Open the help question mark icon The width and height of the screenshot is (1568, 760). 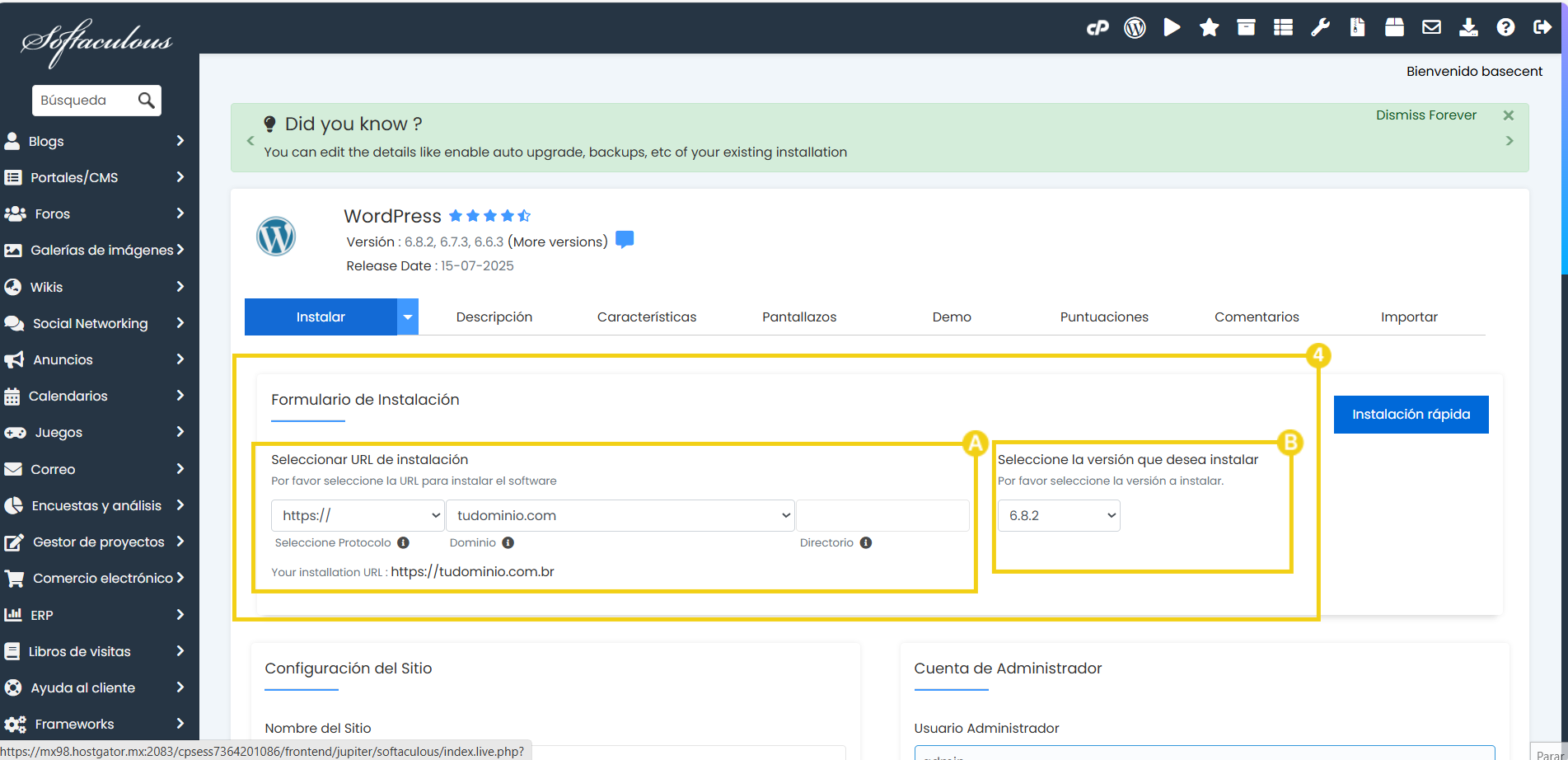[x=1505, y=27]
